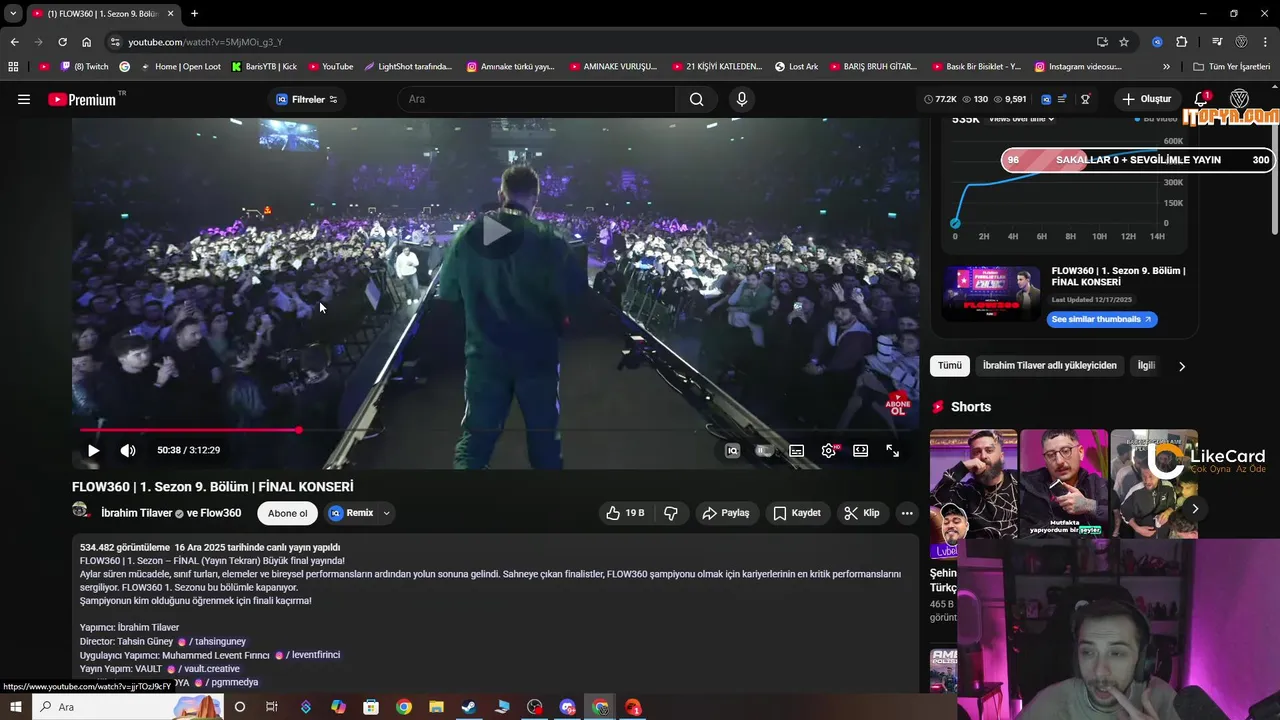Open the YouTube hamburger guide menu
This screenshot has height=720, width=1280.
(x=24, y=99)
